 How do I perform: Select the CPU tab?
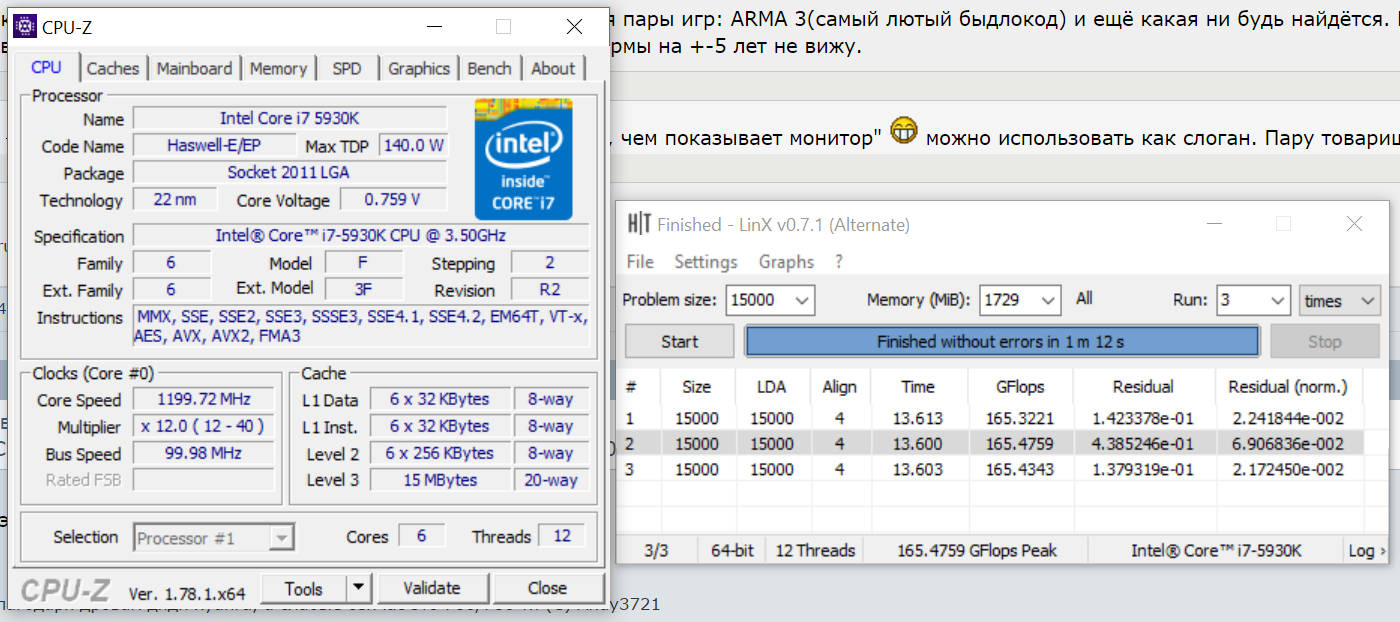coord(46,67)
